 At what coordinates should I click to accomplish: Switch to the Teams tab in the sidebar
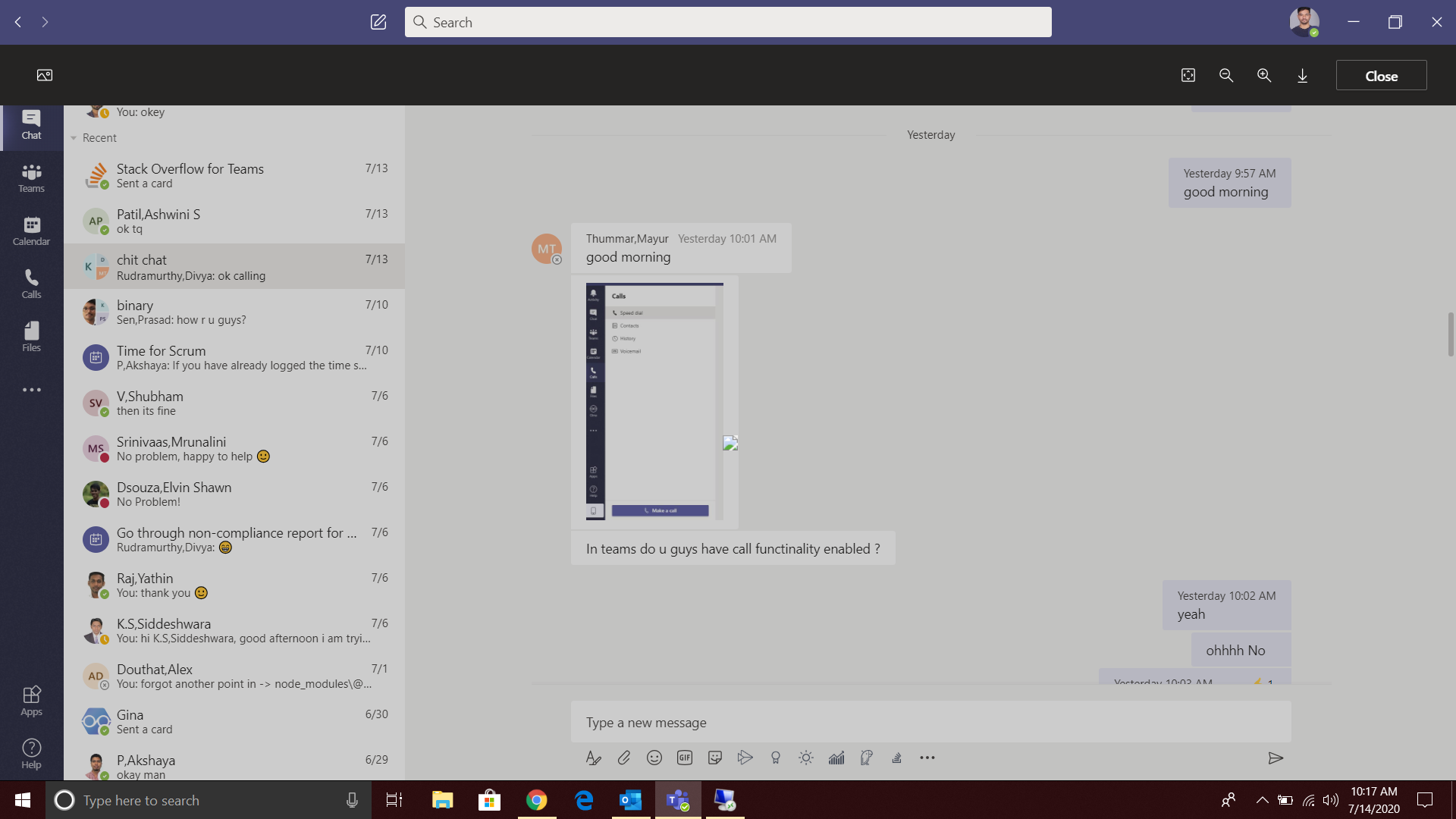31,177
